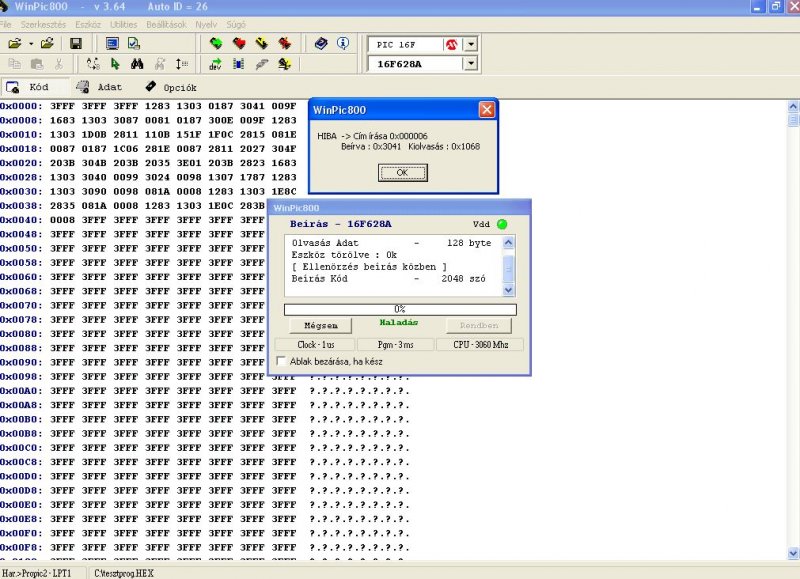
Task: Click the main hex view down scroll arrow
Action: coord(793,553)
